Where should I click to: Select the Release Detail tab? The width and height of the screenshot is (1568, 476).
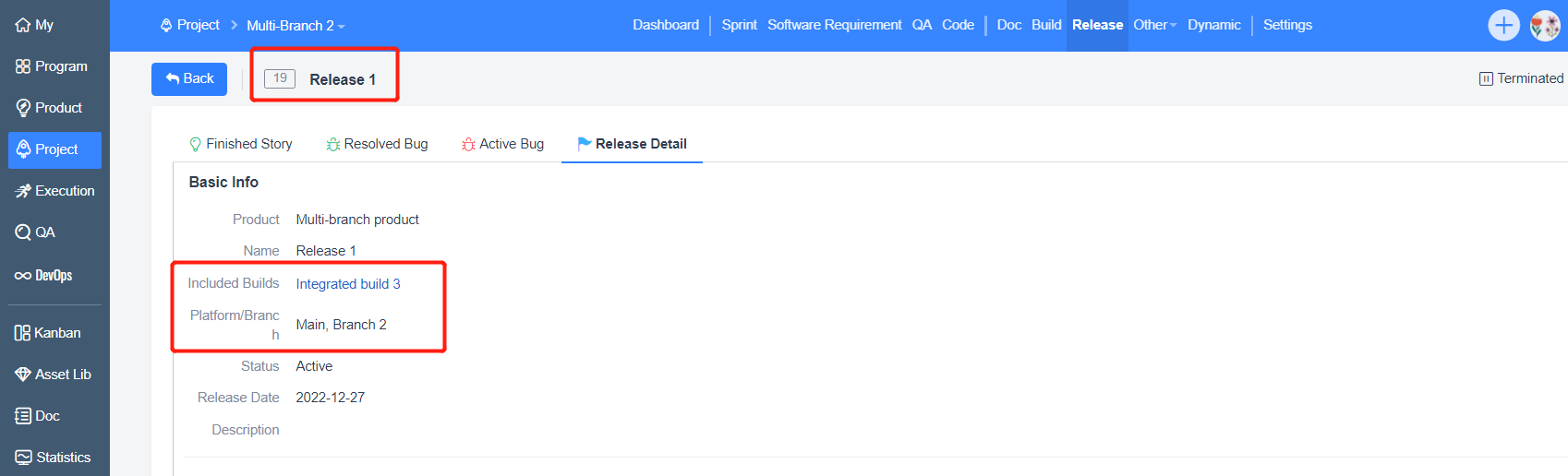click(x=632, y=144)
